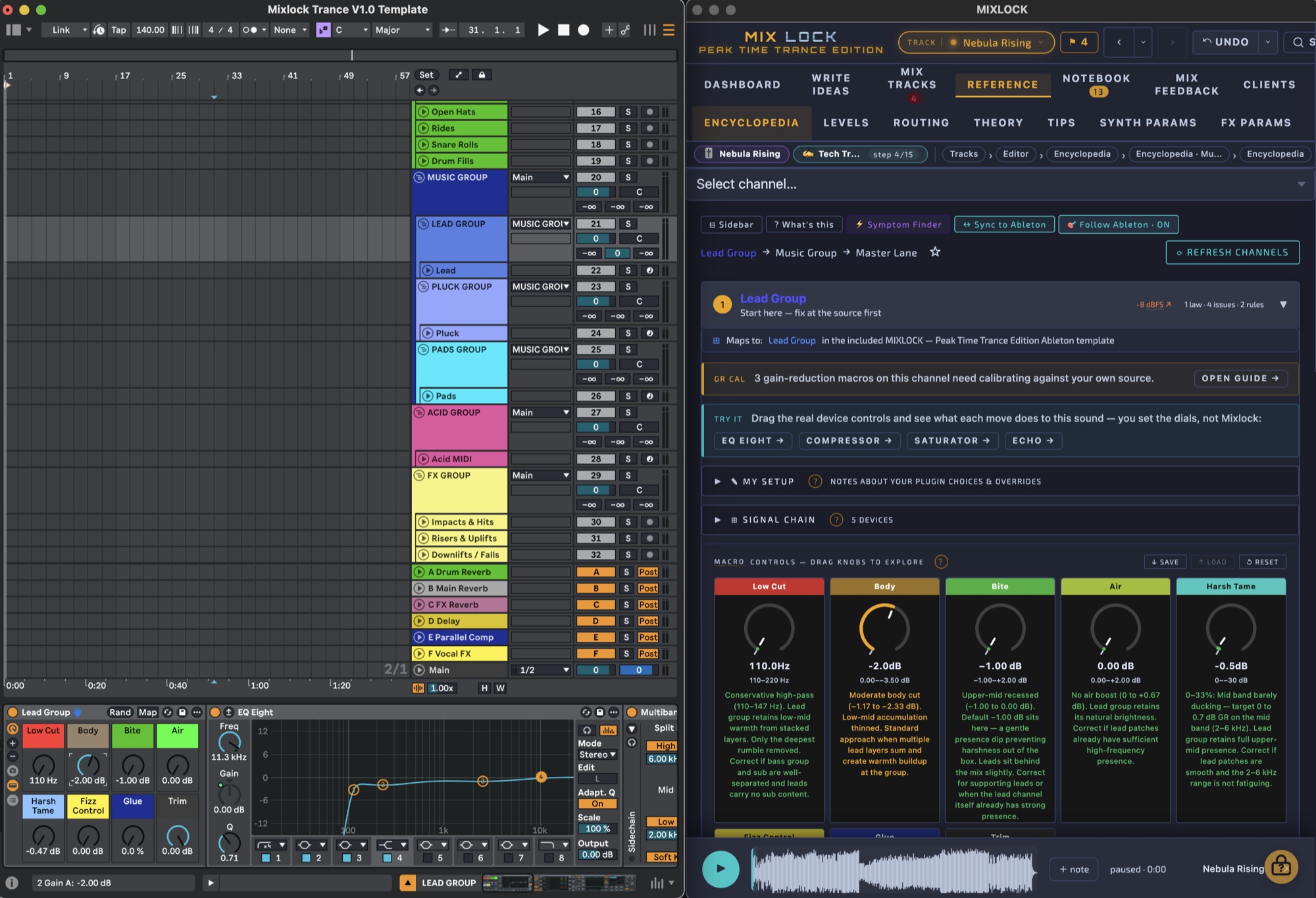Click the rack macro variations camera icon
Image resolution: width=1316 pixels, height=898 pixels.
pos(13,771)
